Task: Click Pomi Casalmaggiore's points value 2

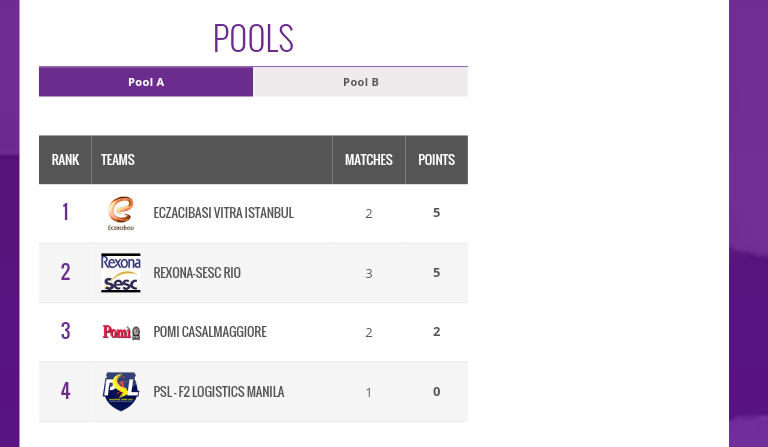Action: pyautogui.click(x=436, y=332)
